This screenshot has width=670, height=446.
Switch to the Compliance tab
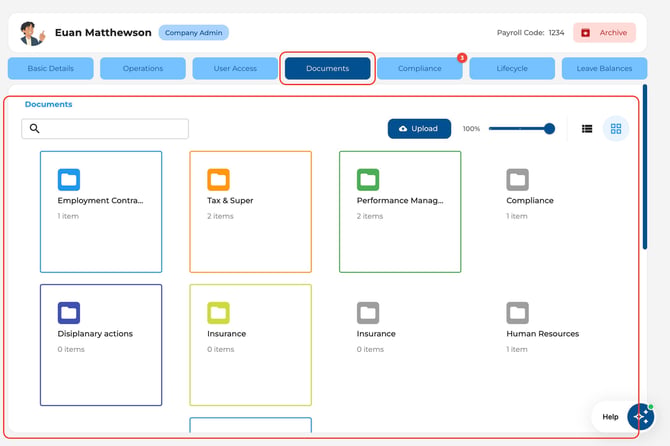pyautogui.click(x=420, y=68)
